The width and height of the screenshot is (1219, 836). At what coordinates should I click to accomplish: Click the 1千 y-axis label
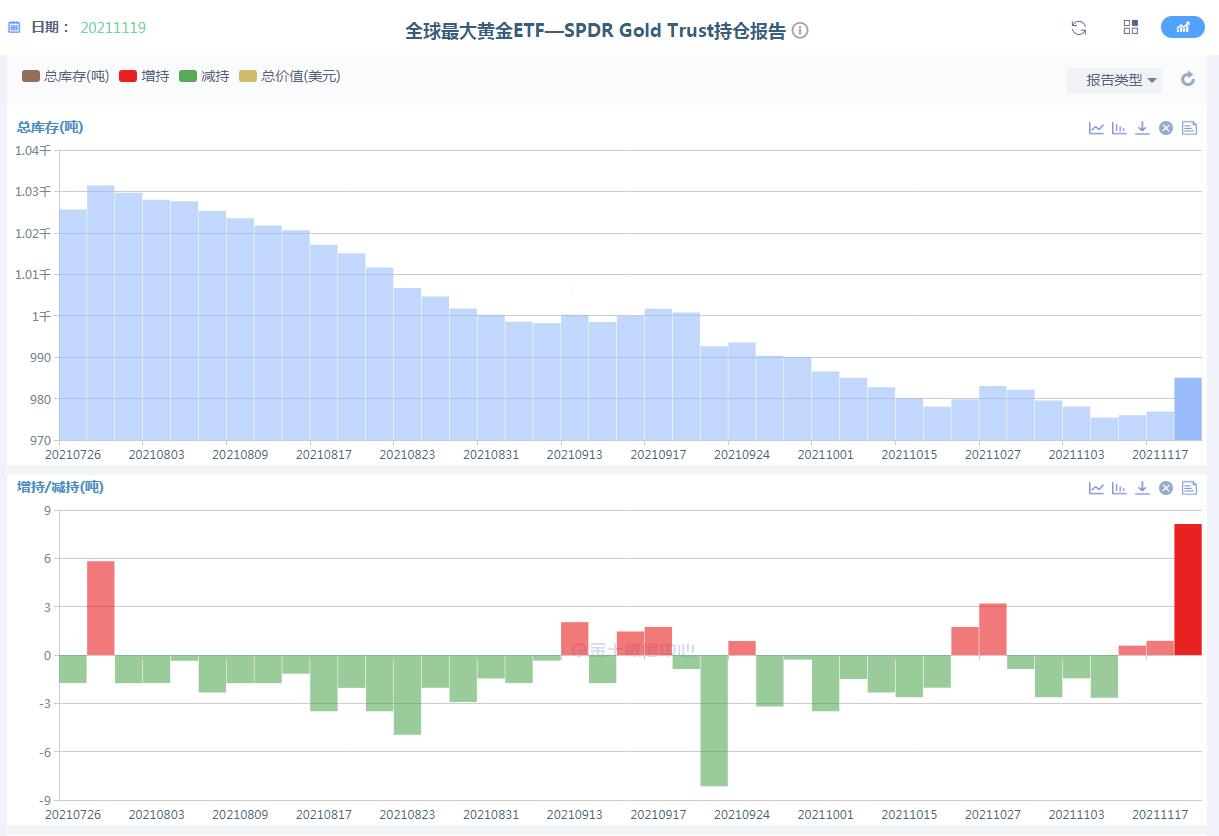[x=40, y=316]
